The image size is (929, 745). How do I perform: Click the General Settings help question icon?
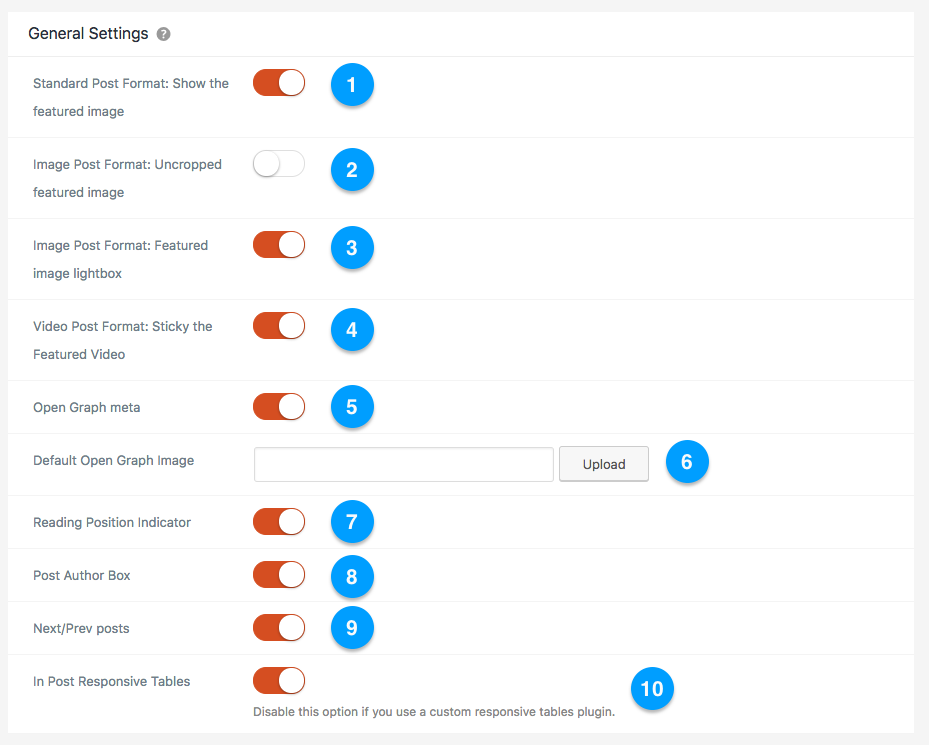pyautogui.click(x=164, y=34)
